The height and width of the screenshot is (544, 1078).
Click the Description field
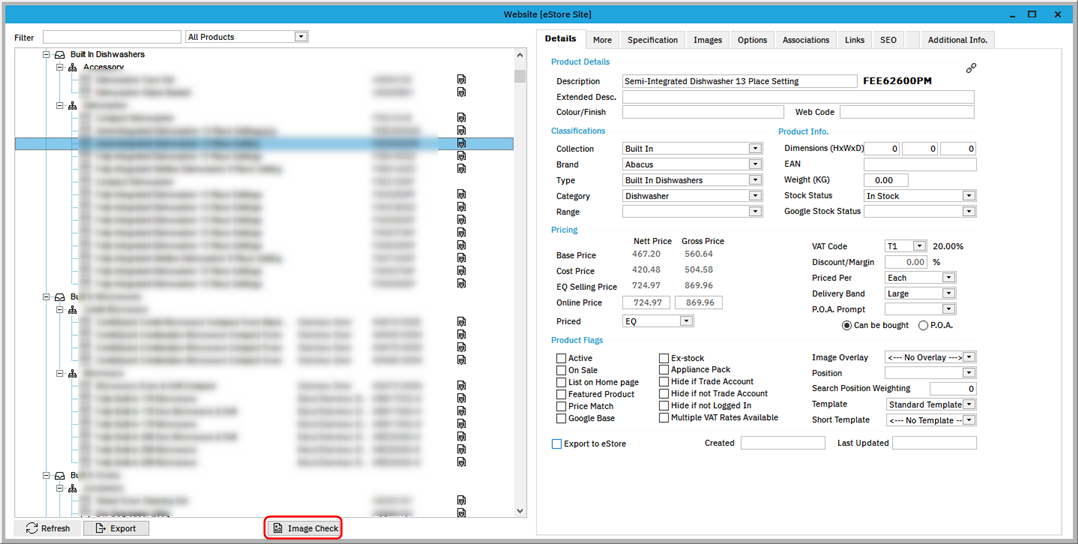click(x=739, y=81)
